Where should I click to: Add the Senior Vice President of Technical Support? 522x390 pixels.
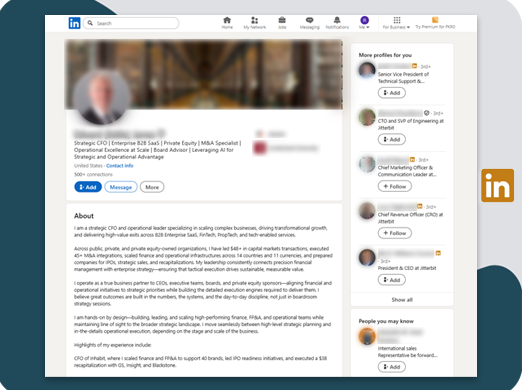point(392,93)
